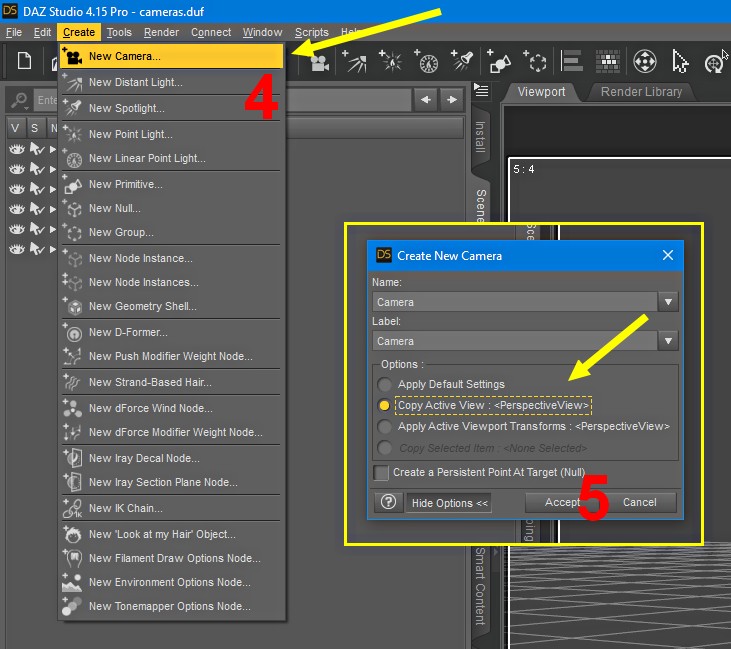731x649 pixels.
Task: Click the Create New Null toolbar icon
Action: pyautogui.click(x=535, y=62)
